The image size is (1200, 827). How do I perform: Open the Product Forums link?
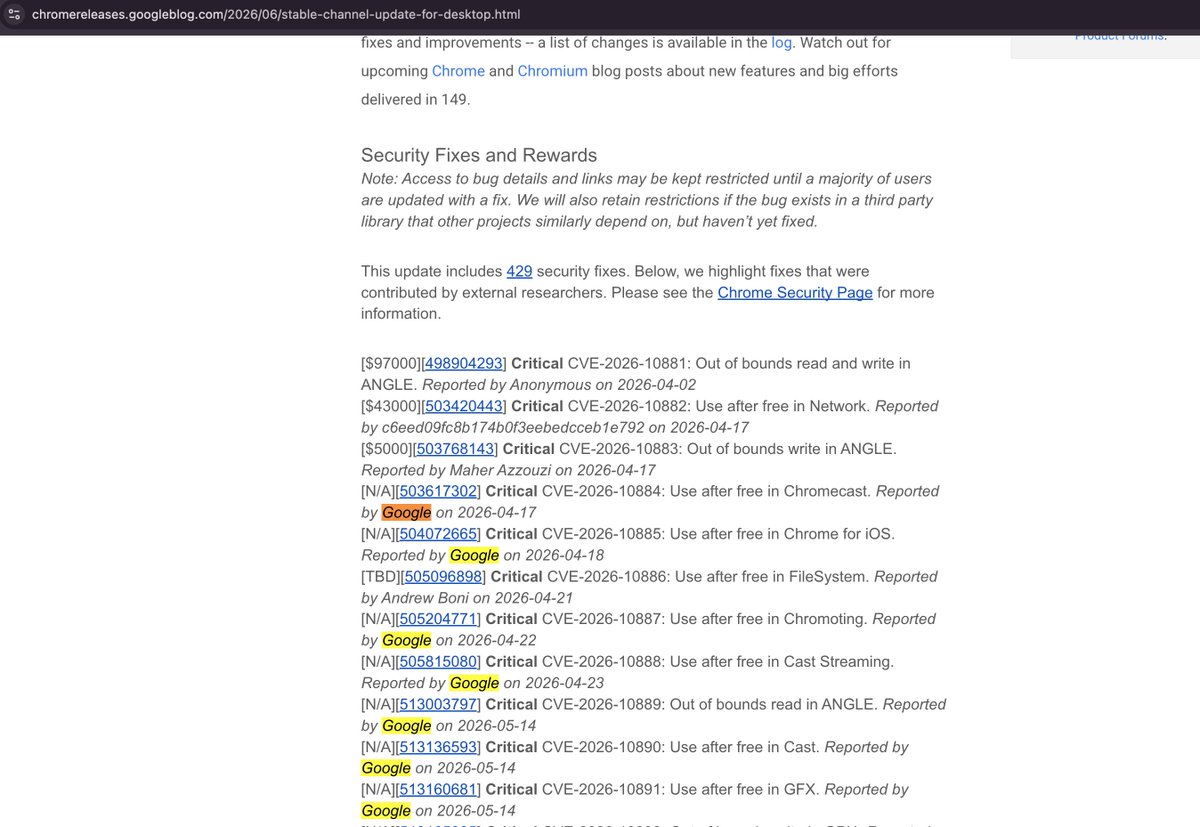pos(1120,36)
